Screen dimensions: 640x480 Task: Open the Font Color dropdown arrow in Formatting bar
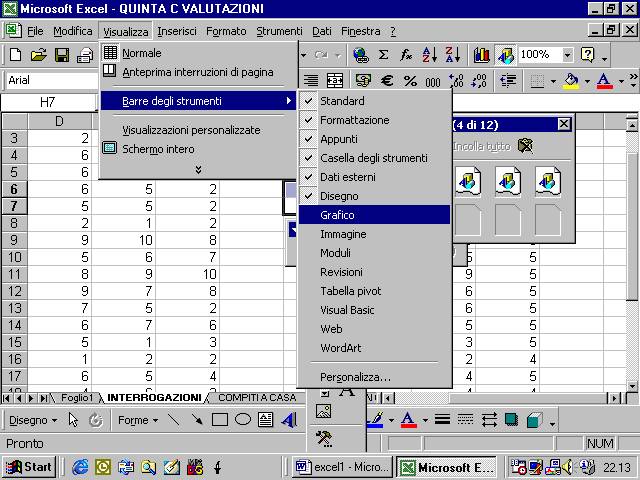[x=621, y=81]
